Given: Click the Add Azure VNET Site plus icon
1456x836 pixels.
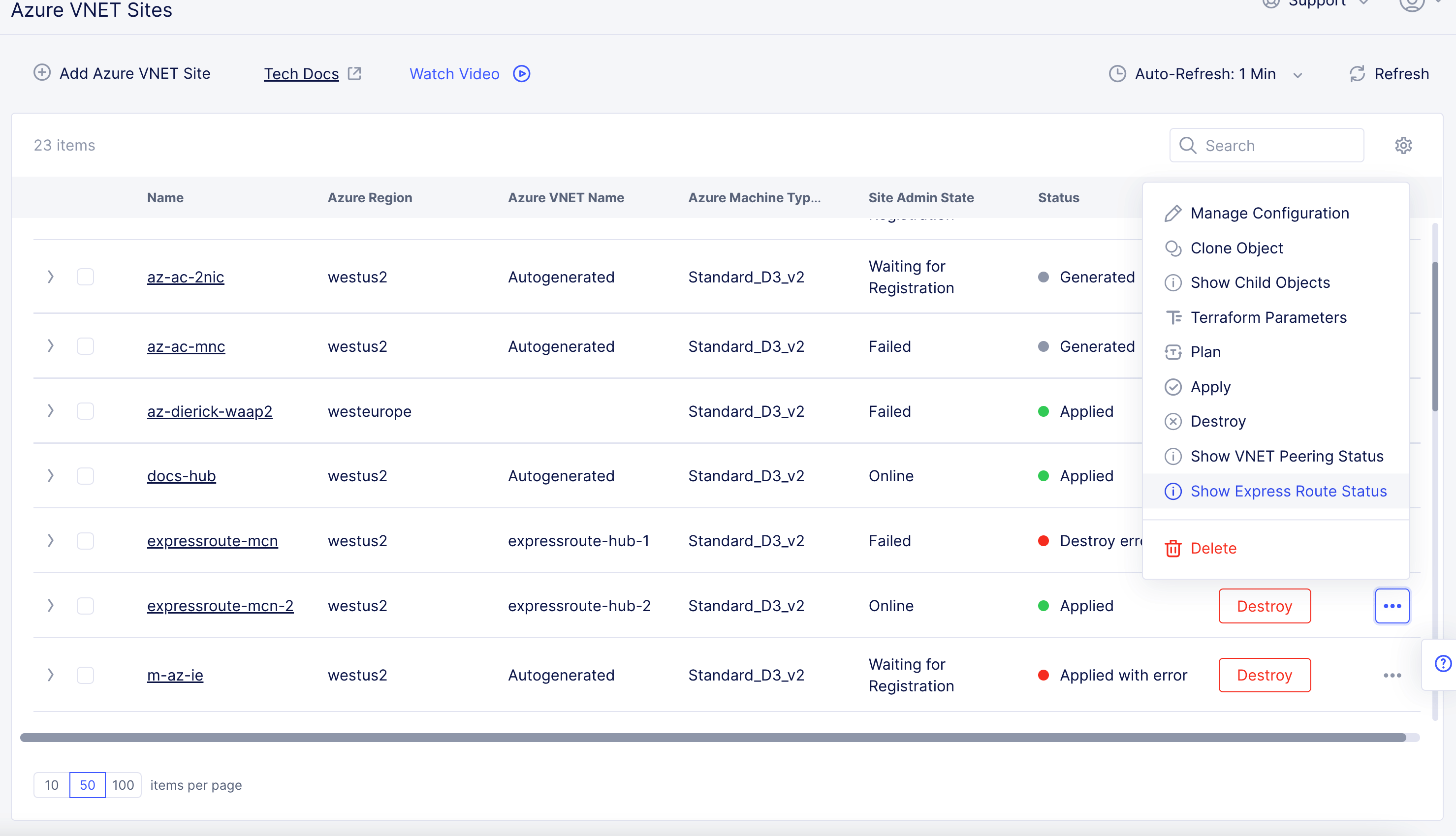Looking at the screenshot, I should (42, 72).
